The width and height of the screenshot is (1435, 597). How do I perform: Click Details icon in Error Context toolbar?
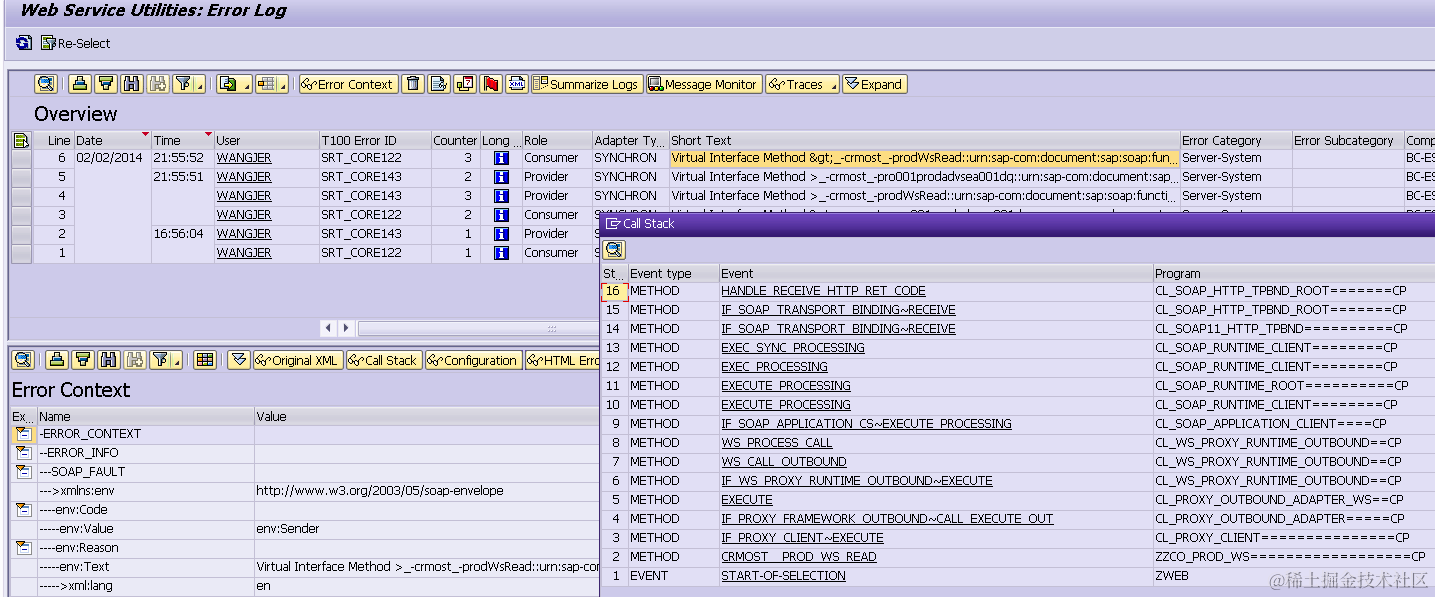23,360
